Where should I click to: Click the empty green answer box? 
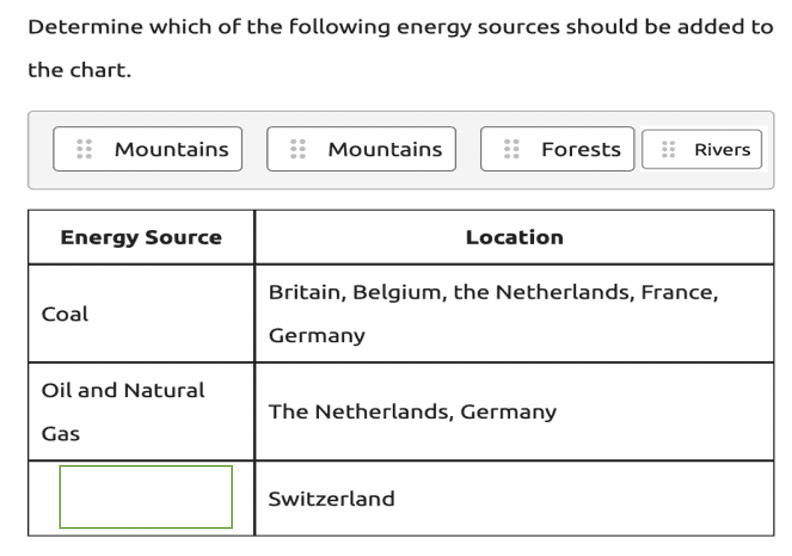[146, 497]
